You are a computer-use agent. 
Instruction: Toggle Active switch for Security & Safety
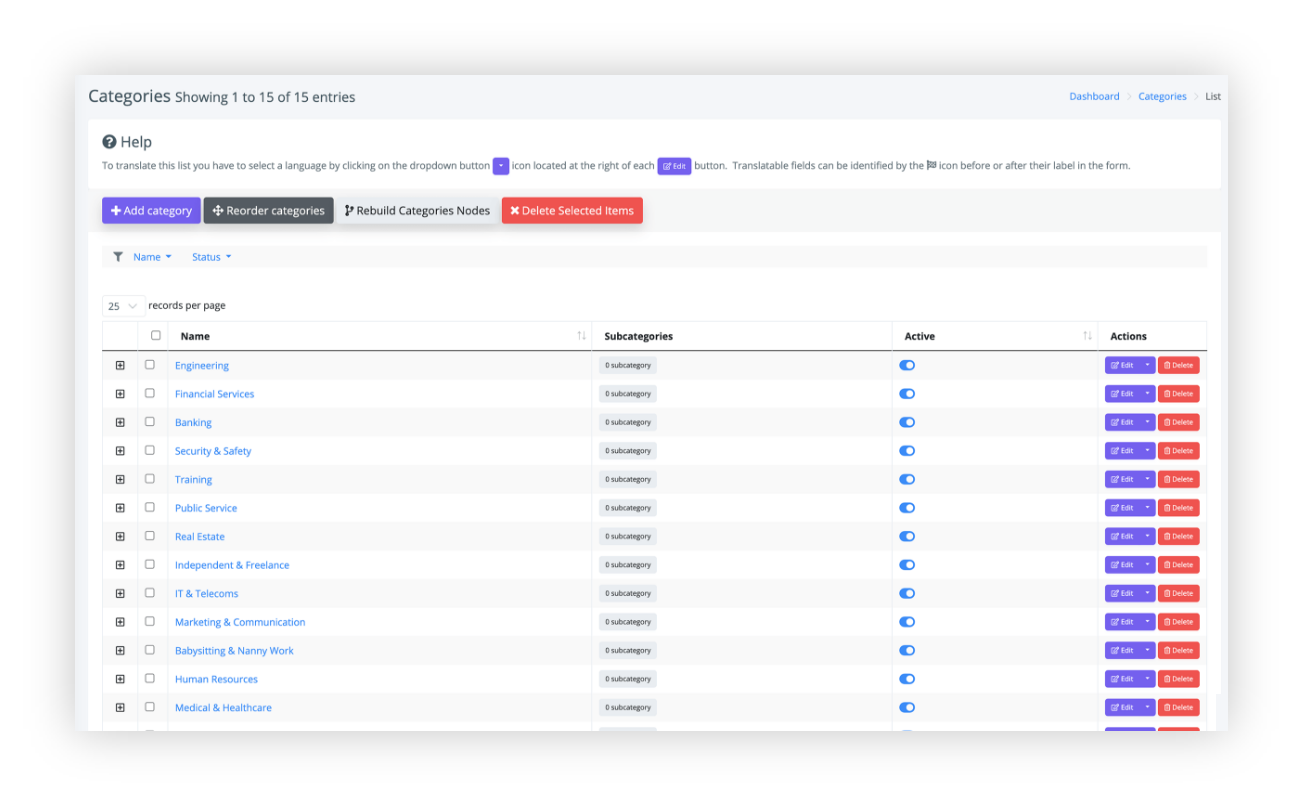click(907, 451)
